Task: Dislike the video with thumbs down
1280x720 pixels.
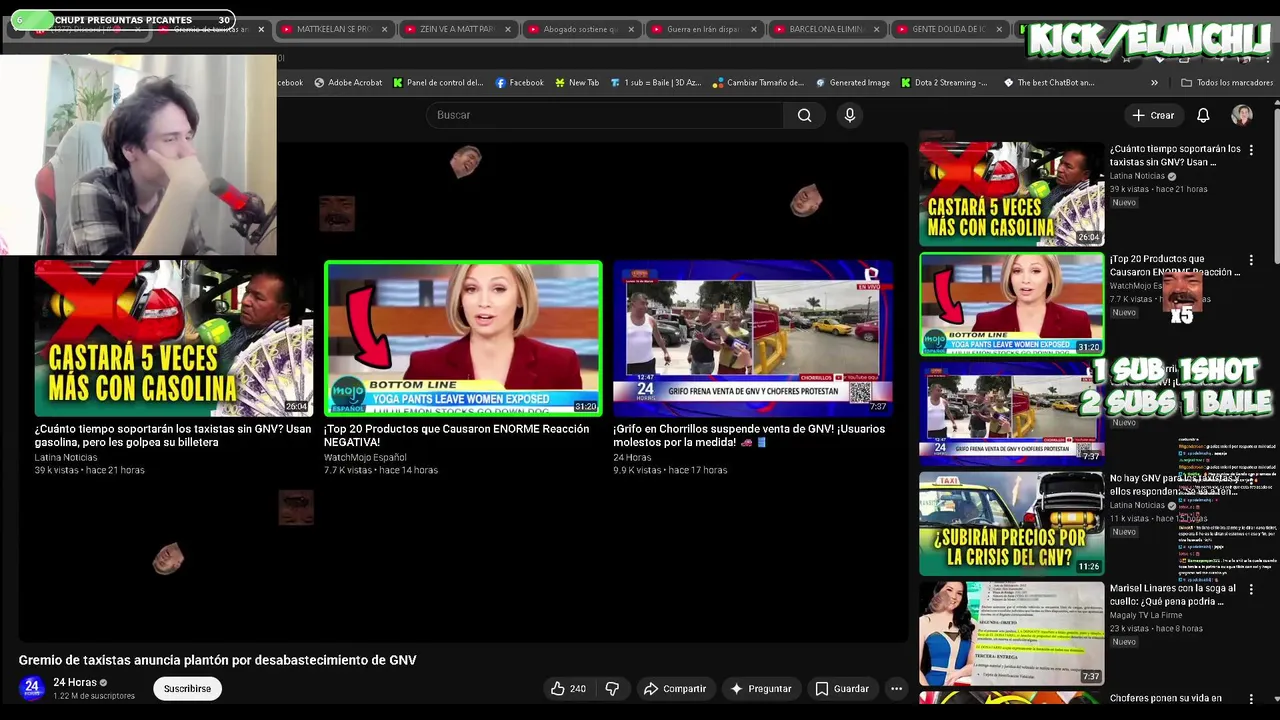Action: 612,688
